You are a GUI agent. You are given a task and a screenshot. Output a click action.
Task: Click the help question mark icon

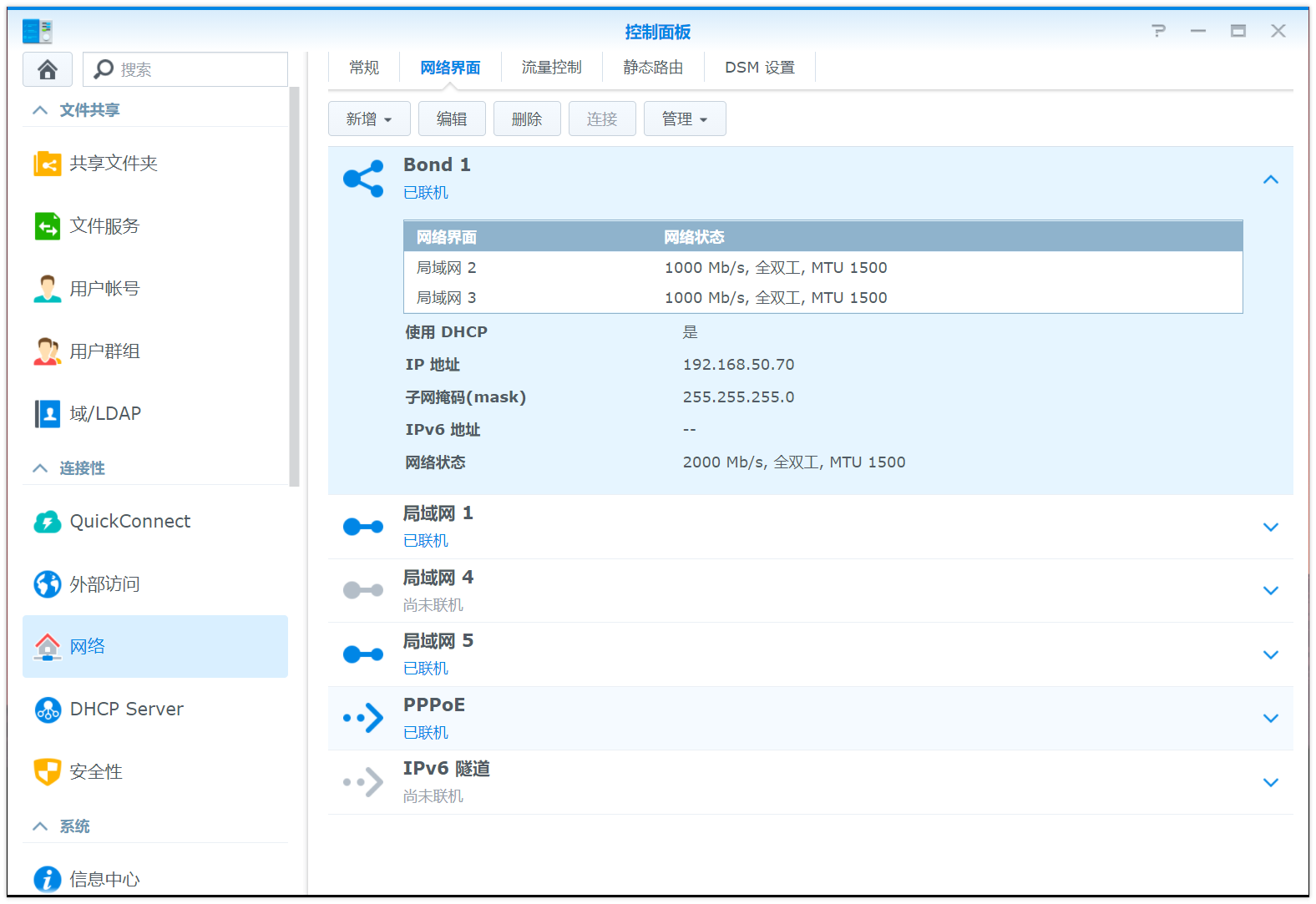click(x=1158, y=31)
